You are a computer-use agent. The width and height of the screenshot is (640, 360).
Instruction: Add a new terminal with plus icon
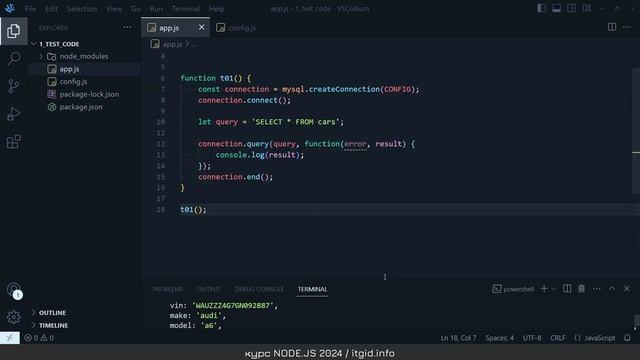[x=544, y=289]
